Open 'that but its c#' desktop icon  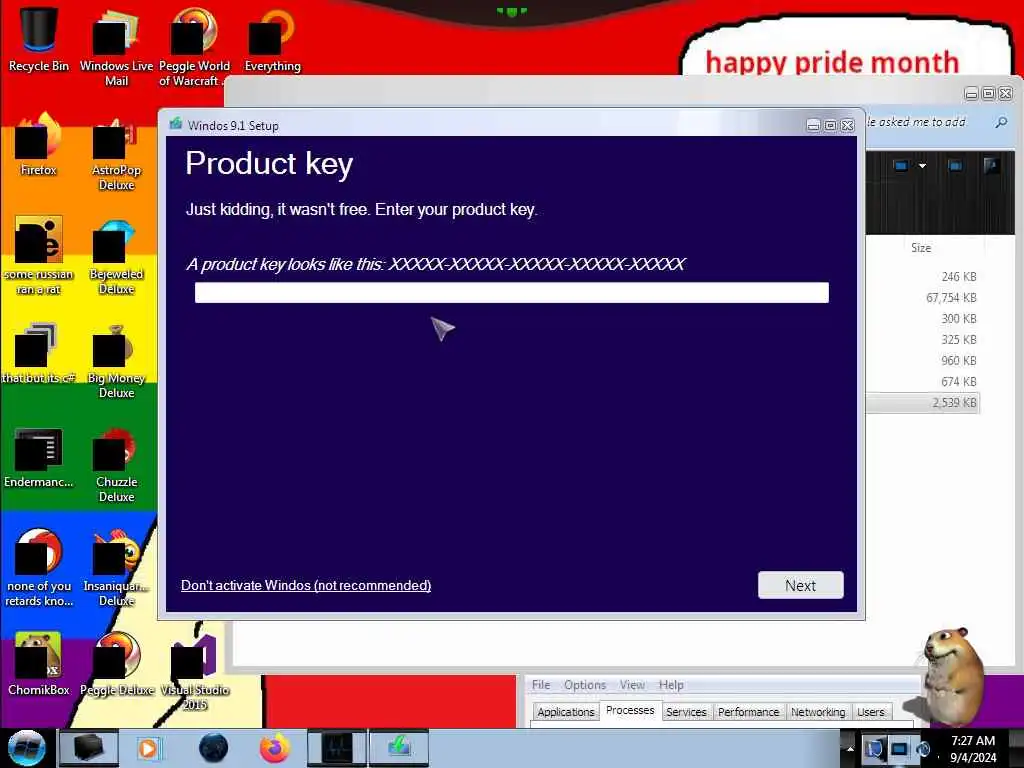pyautogui.click(x=39, y=353)
